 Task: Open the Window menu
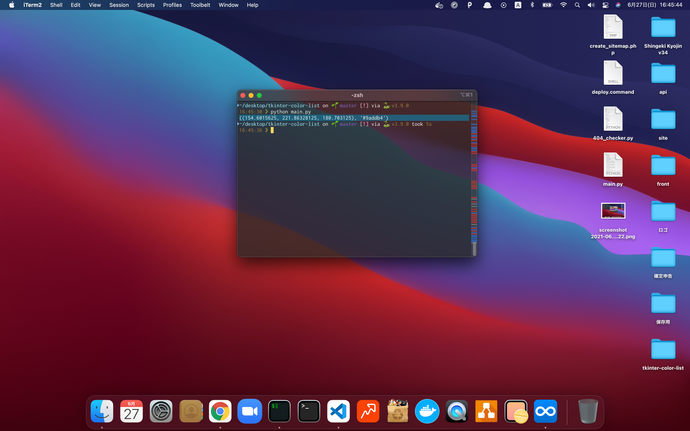coord(228,5)
